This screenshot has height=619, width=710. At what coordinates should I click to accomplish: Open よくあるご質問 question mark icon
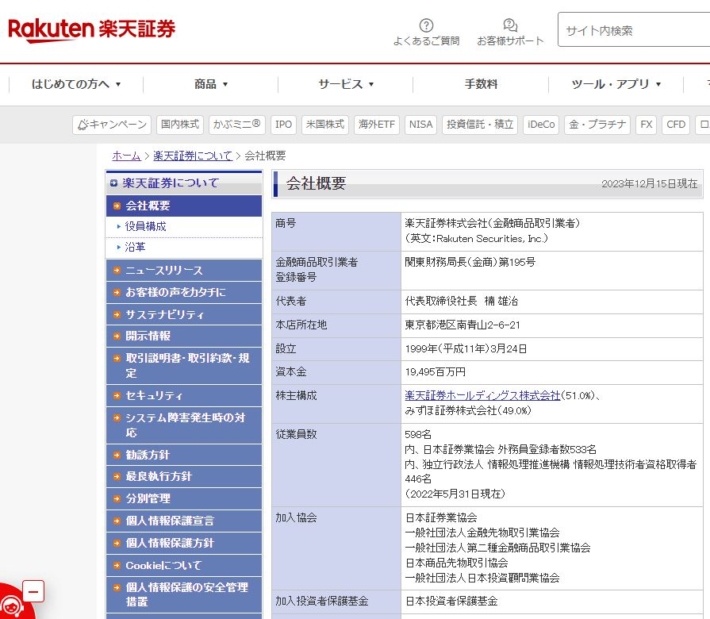coord(426,25)
